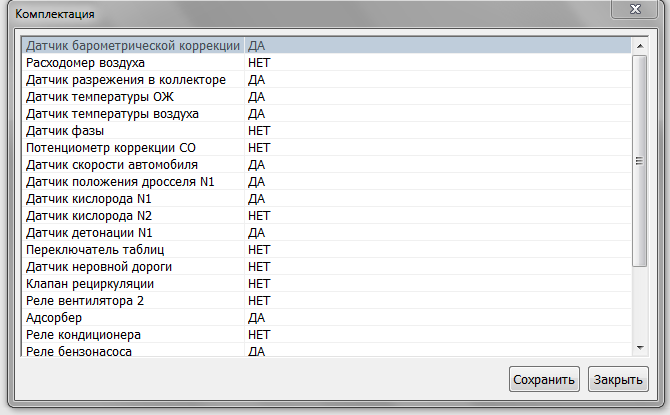Close the Комплектация dialog window
The width and height of the screenshot is (670, 415).
(636, 9)
